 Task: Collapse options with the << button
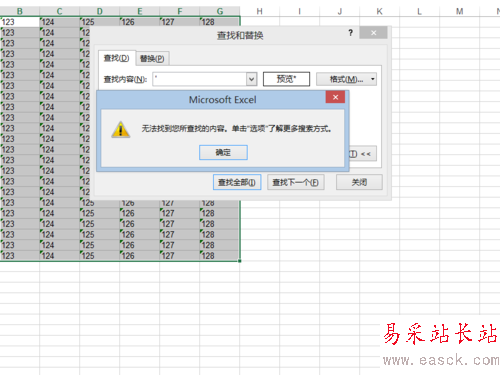pos(363,154)
